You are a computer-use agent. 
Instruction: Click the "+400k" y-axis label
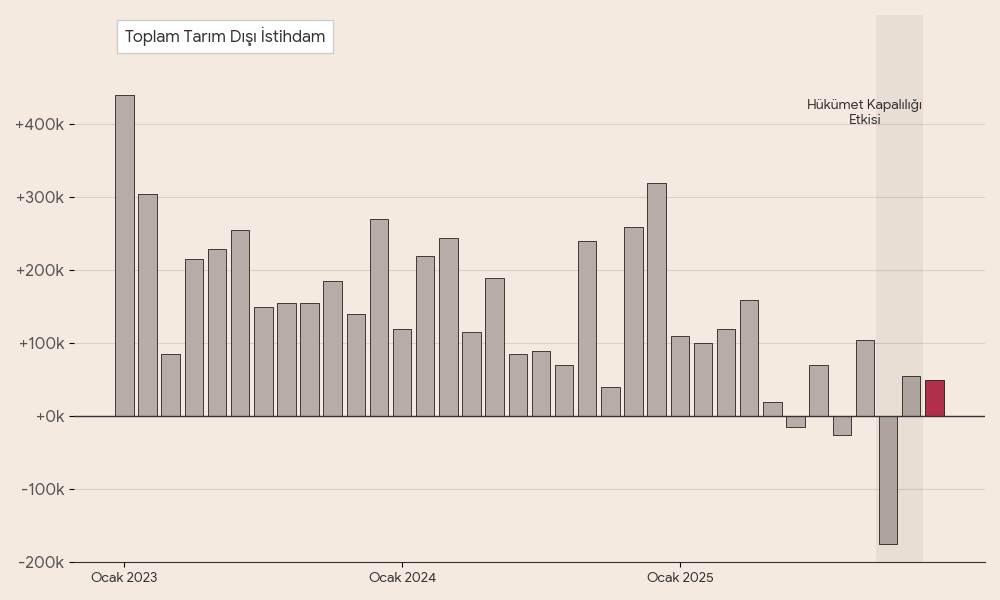click(x=40, y=125)
